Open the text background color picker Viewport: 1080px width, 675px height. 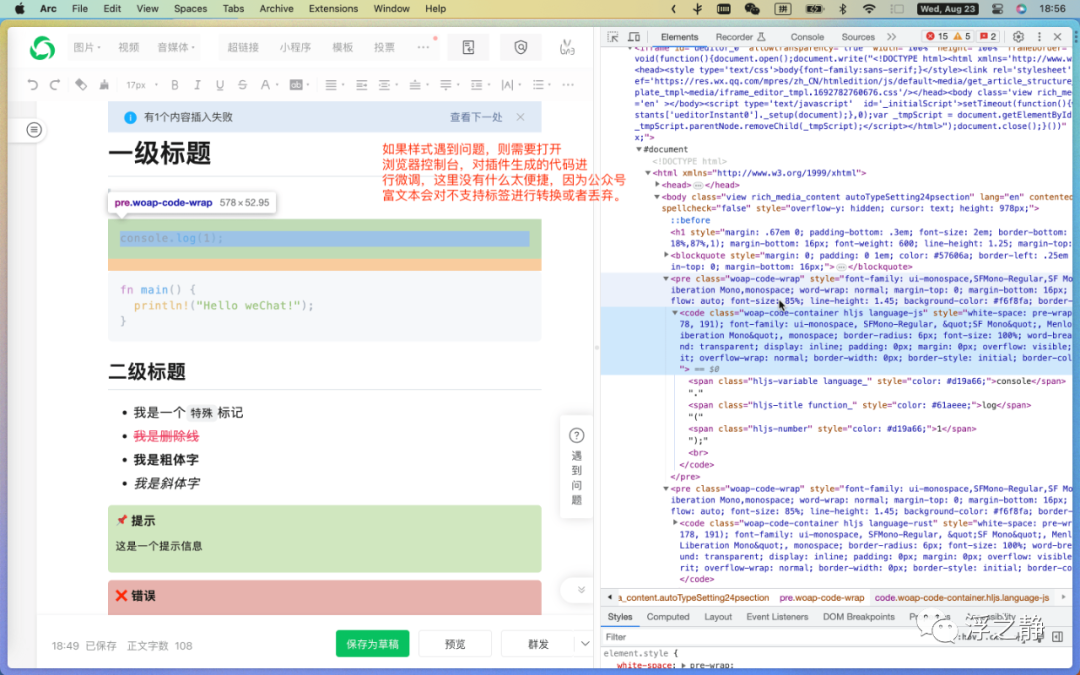click(295, 85)
